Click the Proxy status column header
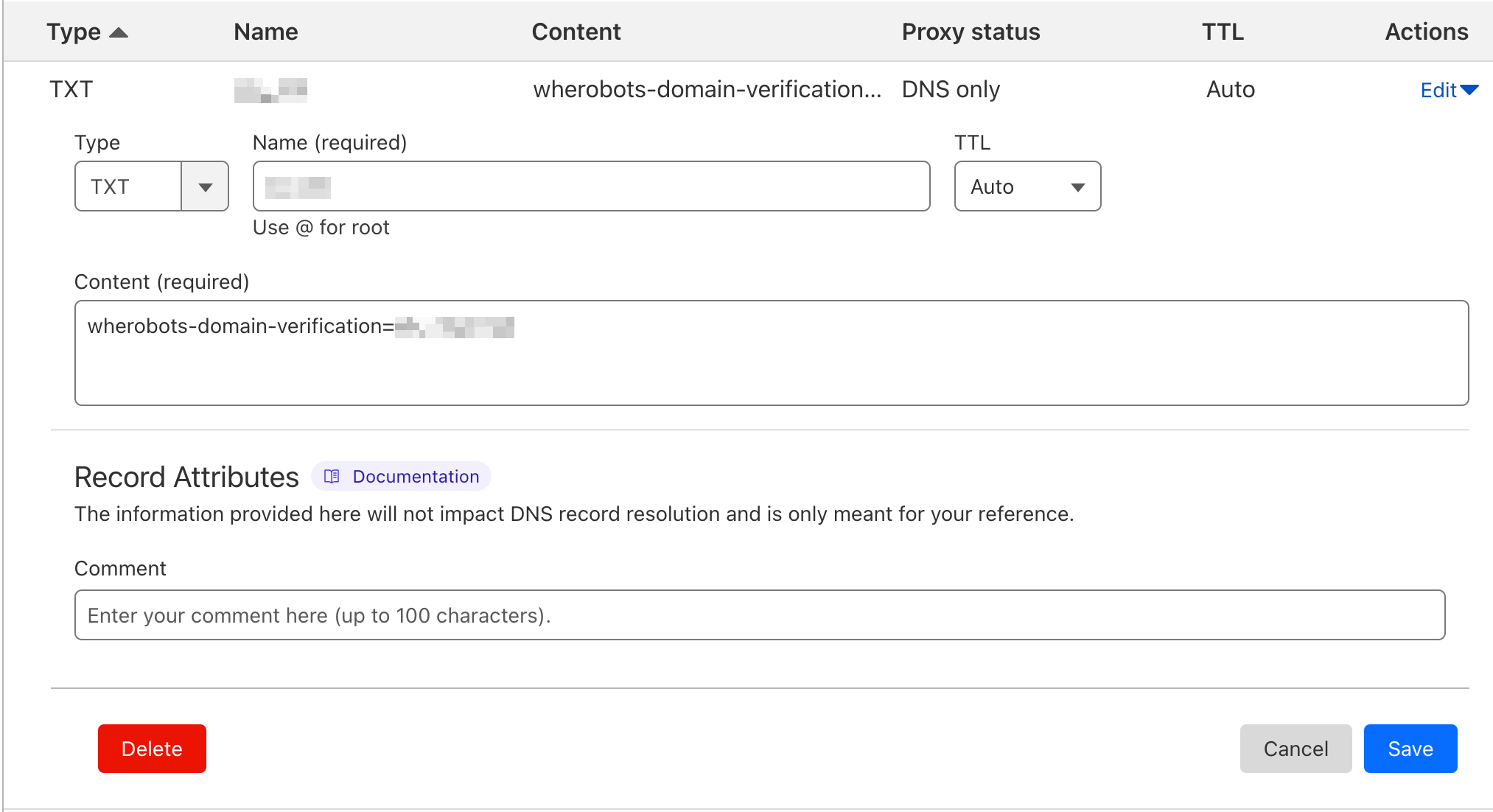Viewport: 1493px width, 812px height. (x=970, y=31)
